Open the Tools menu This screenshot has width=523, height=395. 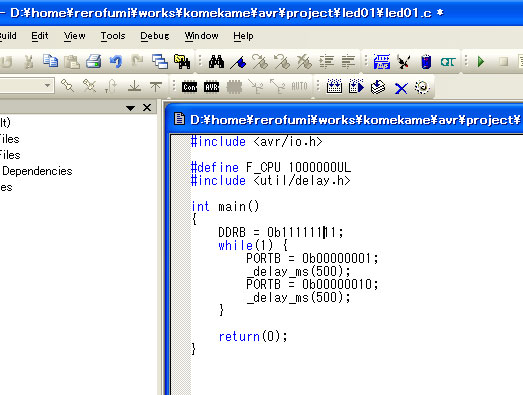click(x=113, y=36)
